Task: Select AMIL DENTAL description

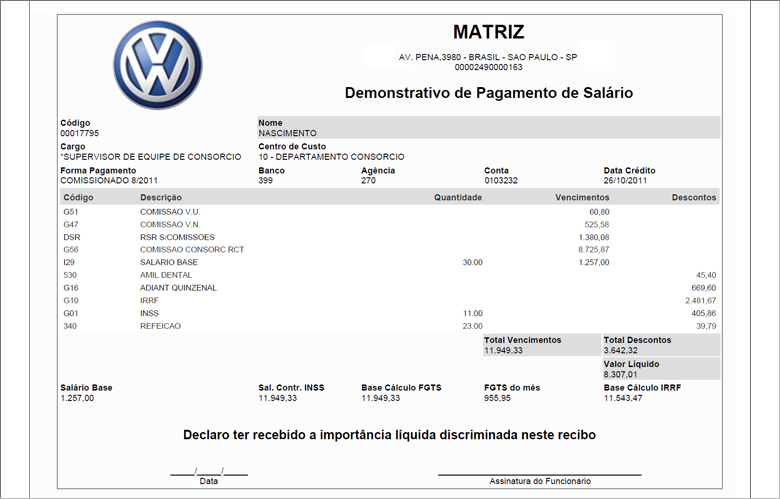Action: pyautogui.click(x=166, y=275)
